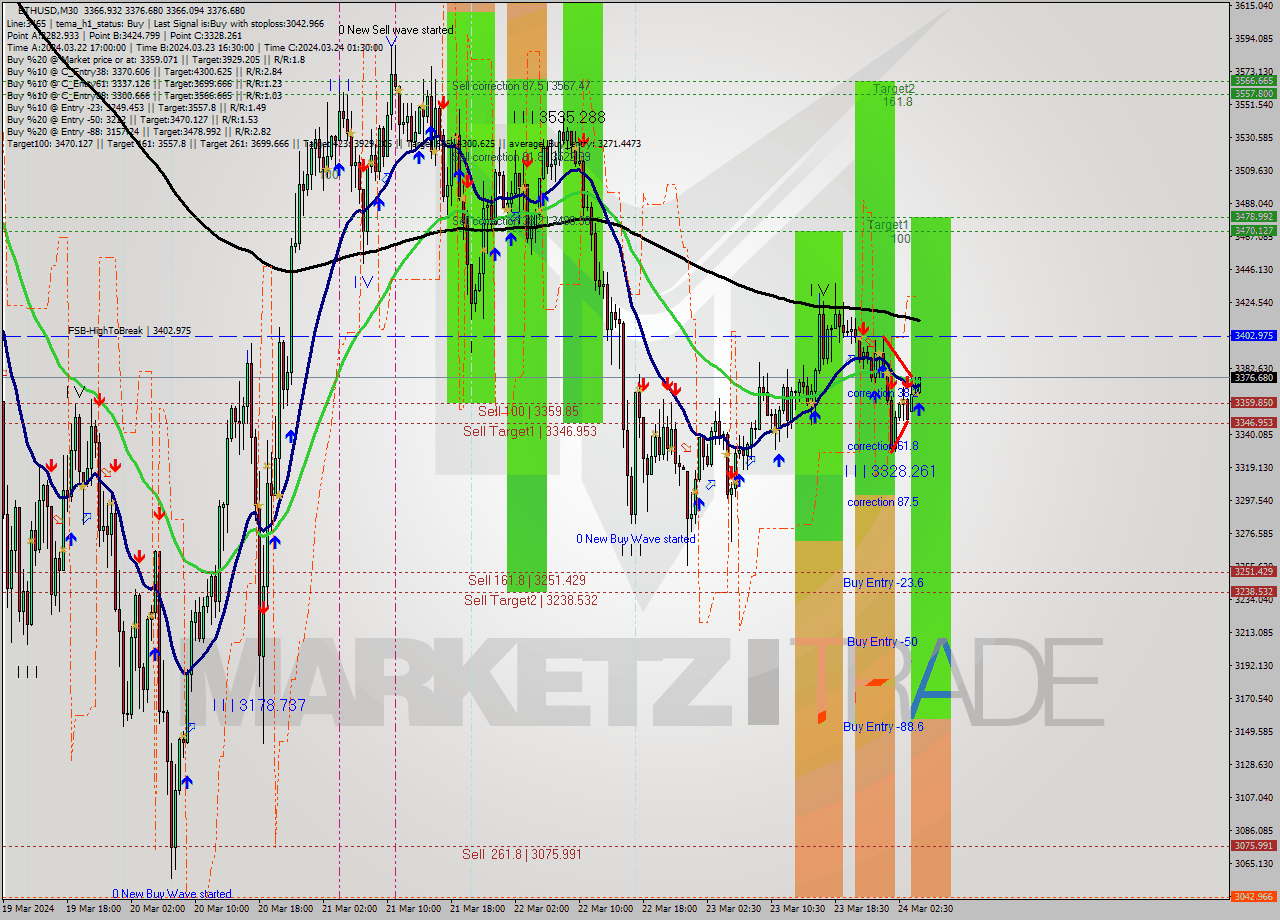Click the 3446.130 price scale value

[x=1253, y=270]
